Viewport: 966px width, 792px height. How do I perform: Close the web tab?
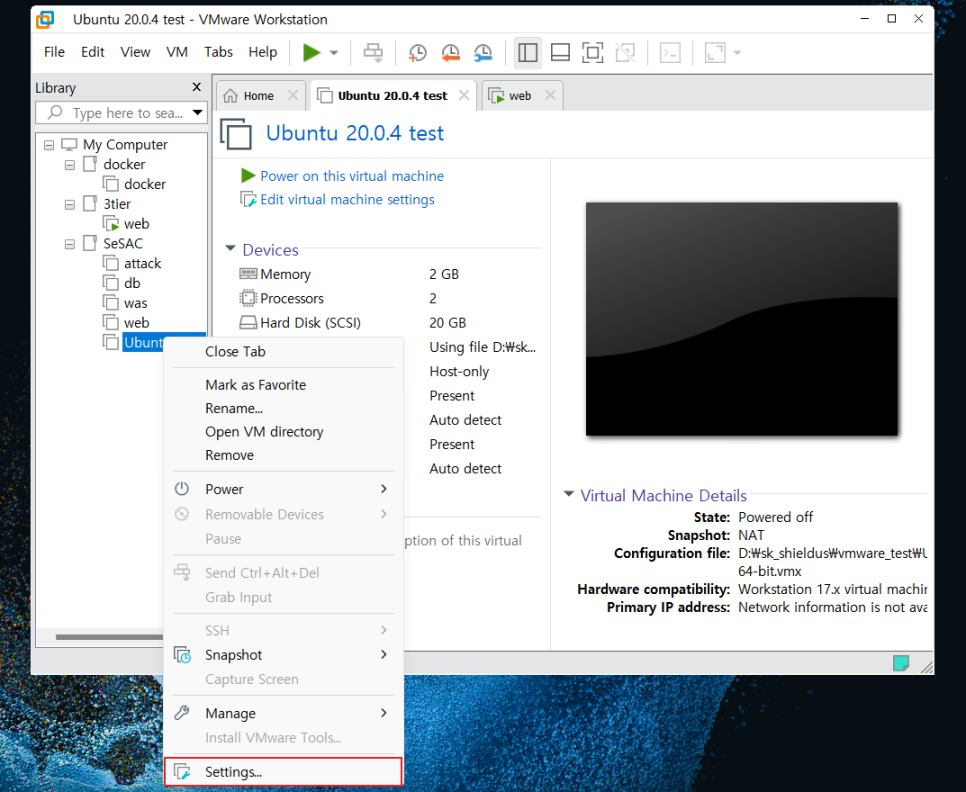pyautogui.click(x=550, y=95)
